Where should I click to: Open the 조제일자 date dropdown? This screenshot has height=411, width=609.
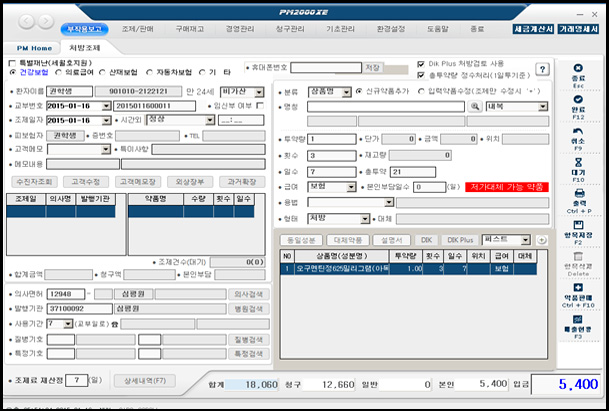106,121
